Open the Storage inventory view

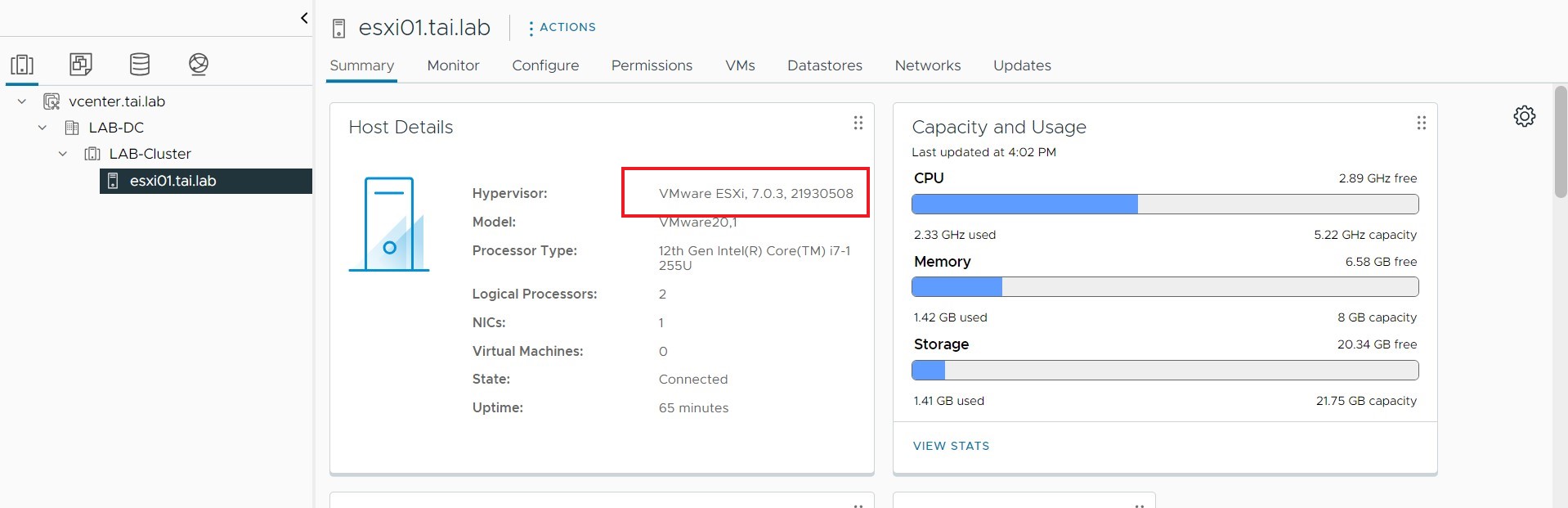[x=140, y=64]
